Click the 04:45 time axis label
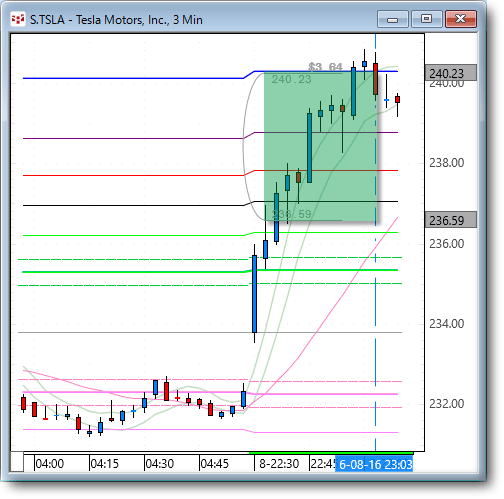 (215, 464)
